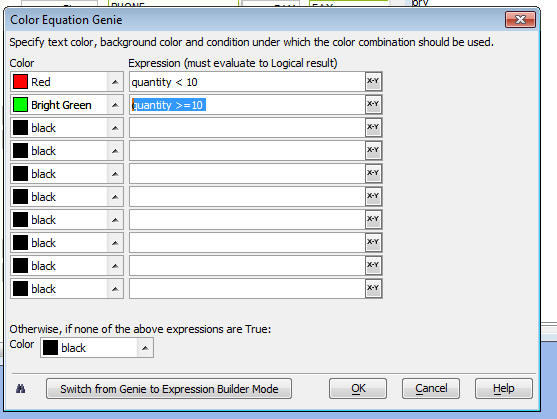Open X-Y builder on seventh expression row
The image size is (557, 419).
pyautogui.click(x=373, y=220)
